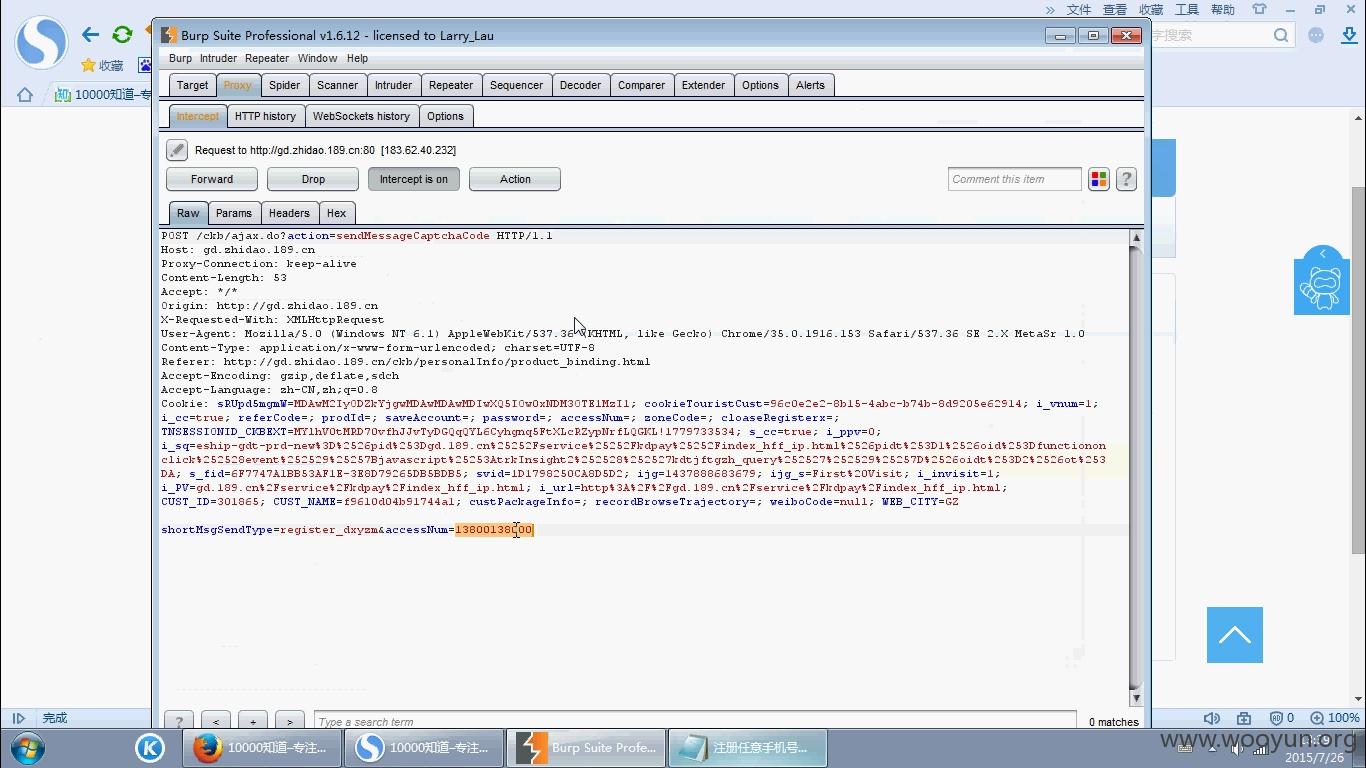Image resolution: width=1366 pixels, height=768 pixels.
Task: Click the request editor scroll up arrow
Action: (x=1136, y=238)
